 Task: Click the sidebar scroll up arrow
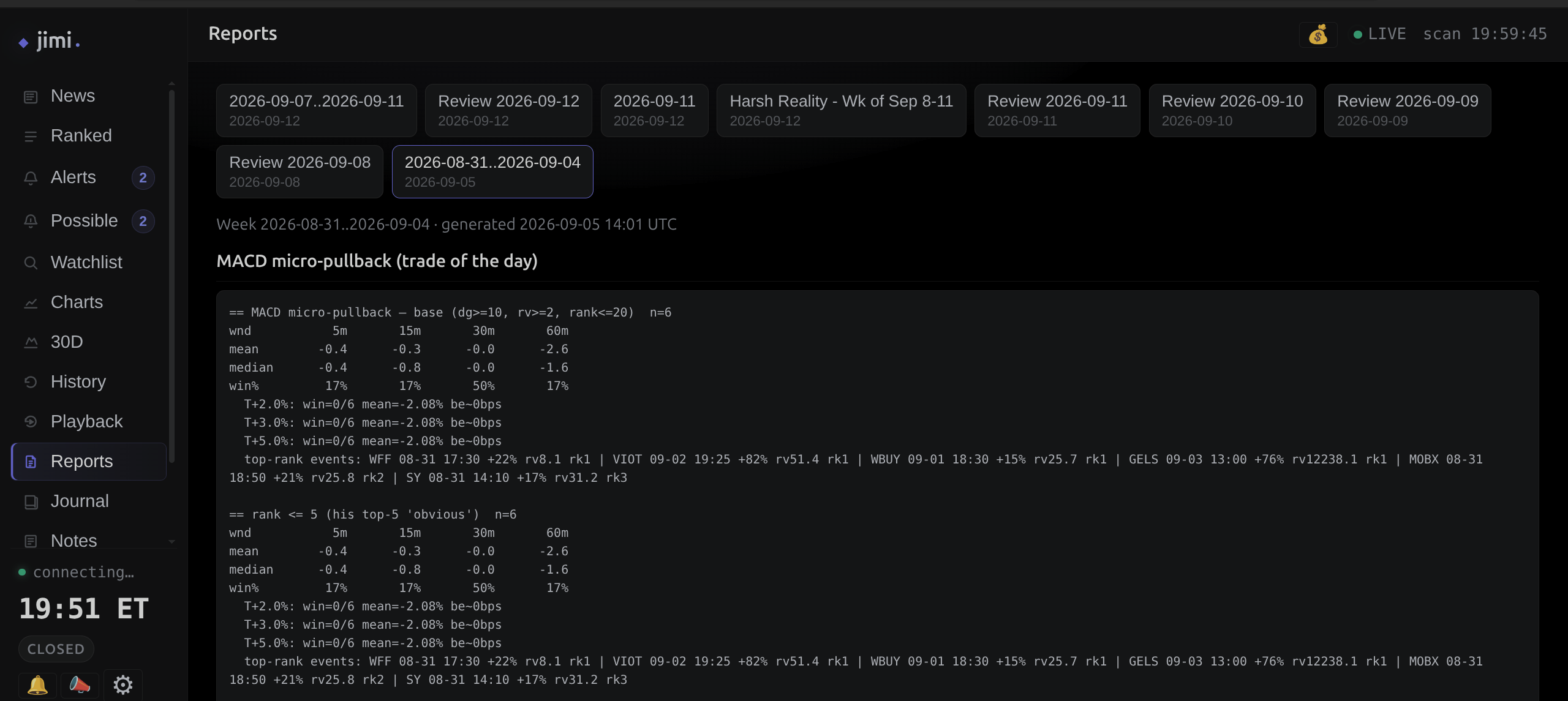point(171,83)
